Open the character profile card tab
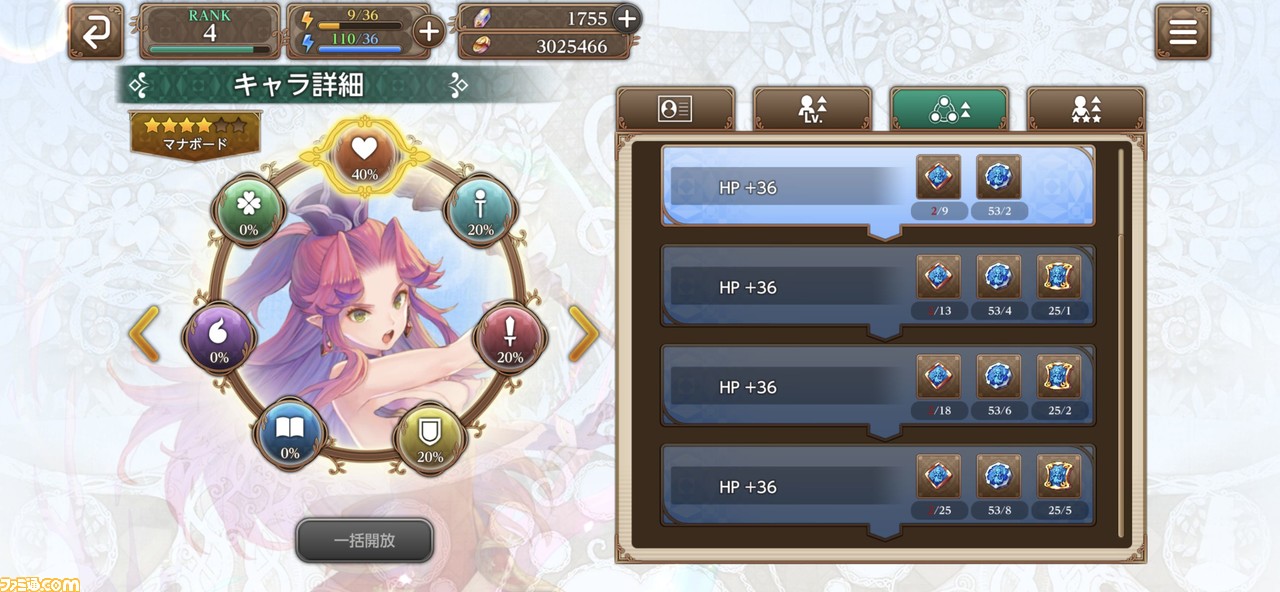 (675, 110)
